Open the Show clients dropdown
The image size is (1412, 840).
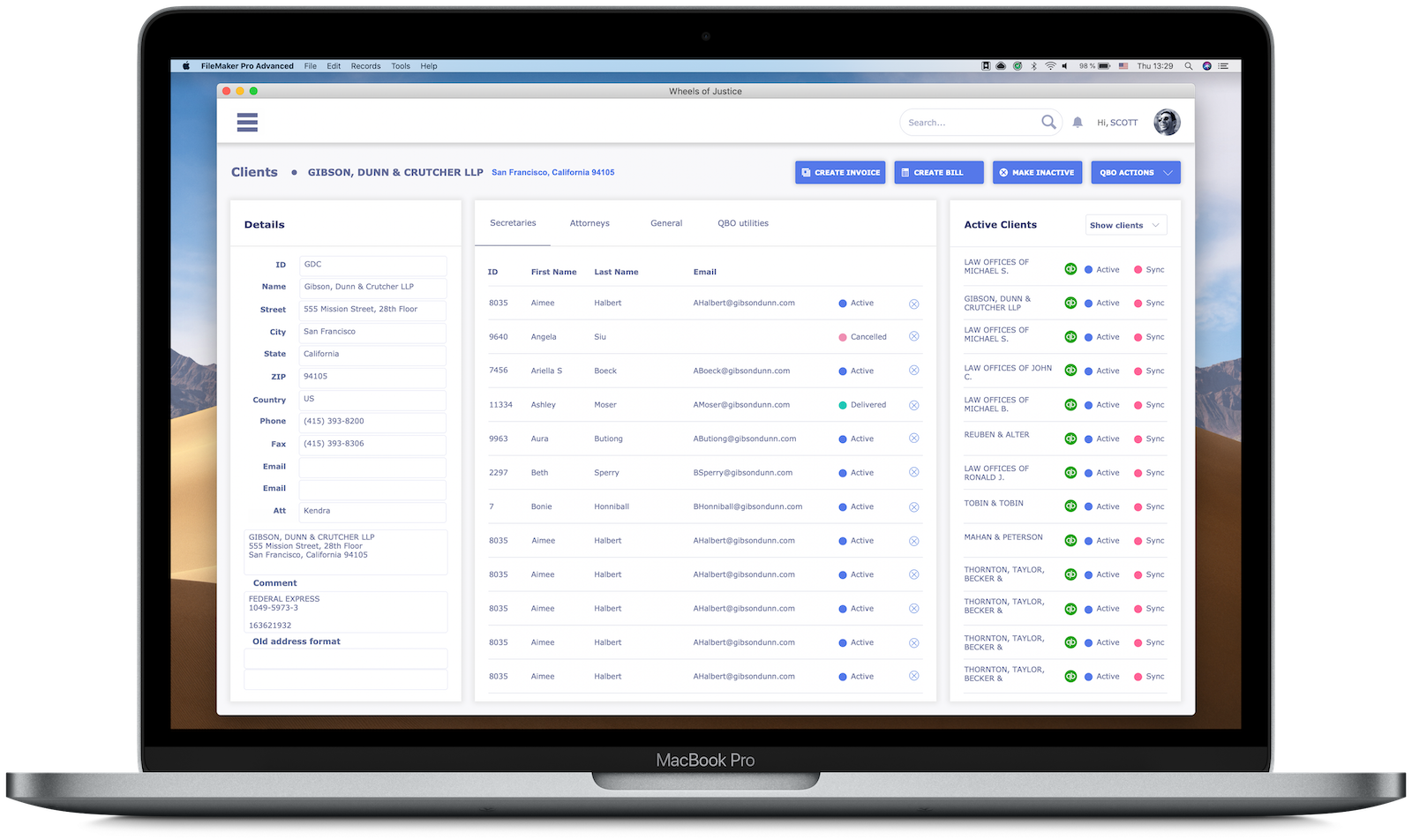1126,225
